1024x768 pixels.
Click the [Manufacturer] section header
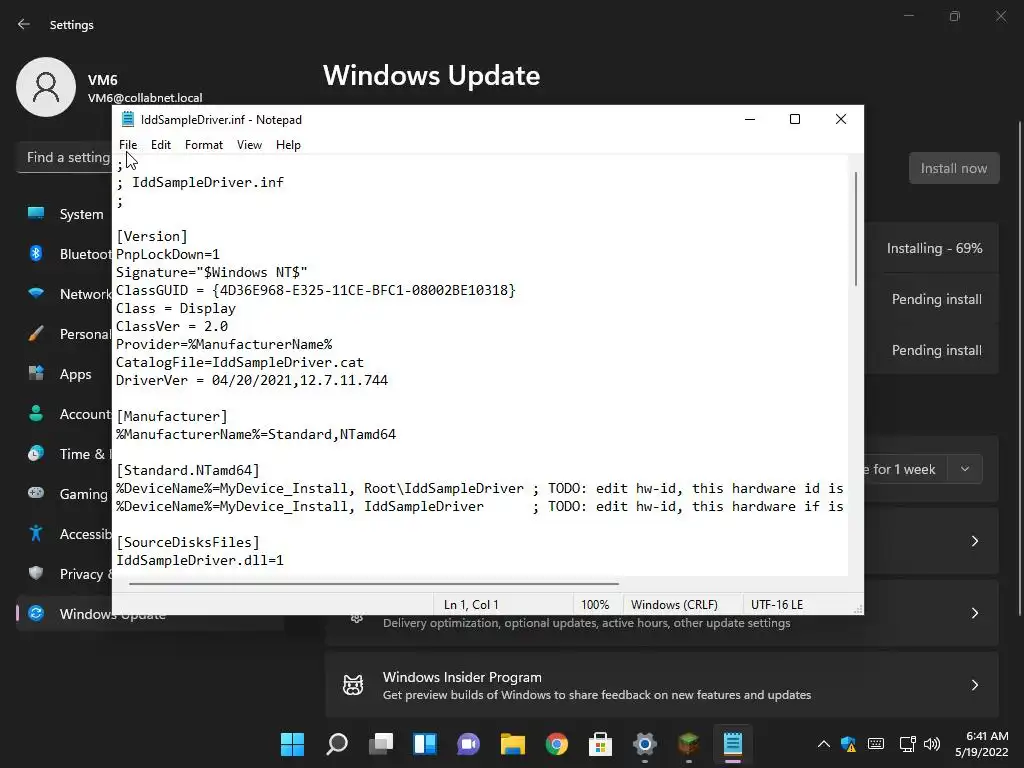point(172,416)
